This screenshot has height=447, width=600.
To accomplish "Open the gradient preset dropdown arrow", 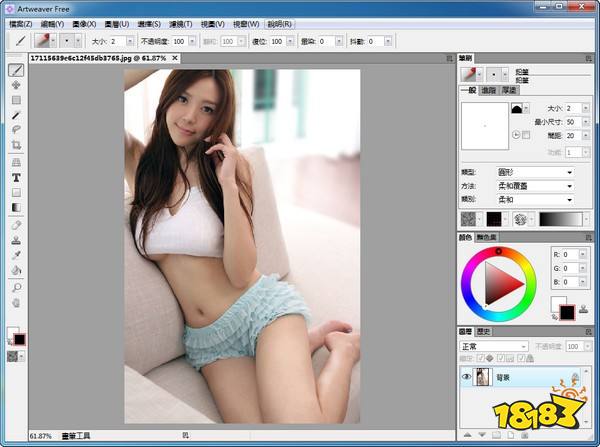I will (587, 219).
